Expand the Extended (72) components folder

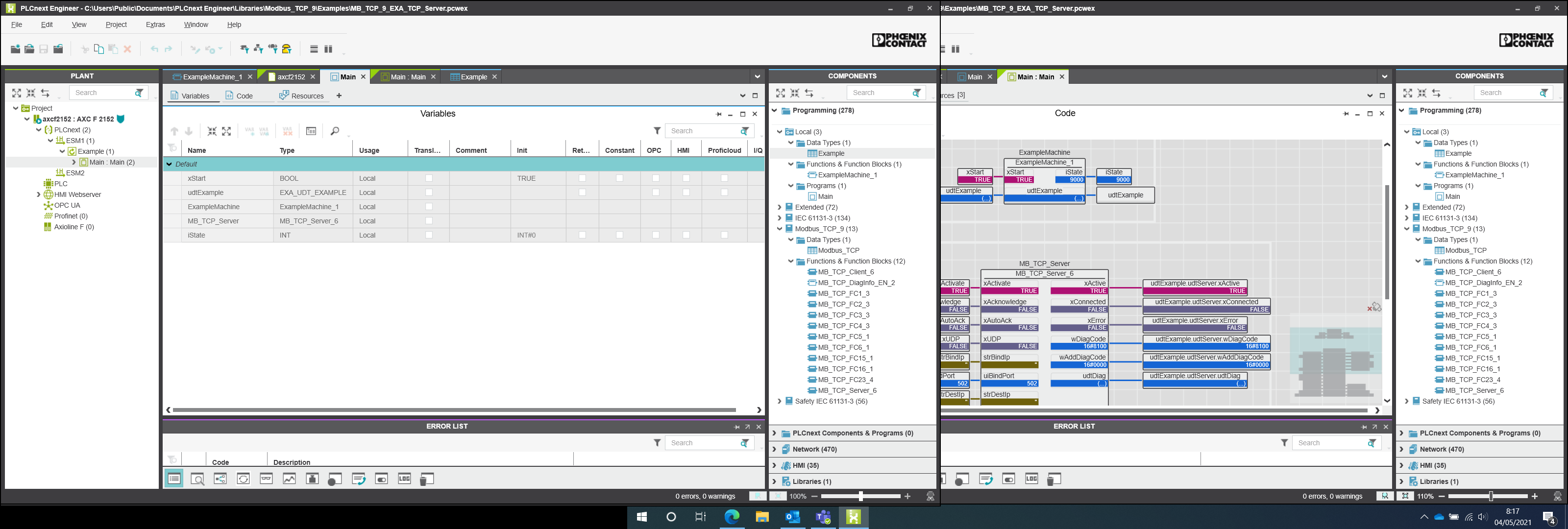click(779, 207)
